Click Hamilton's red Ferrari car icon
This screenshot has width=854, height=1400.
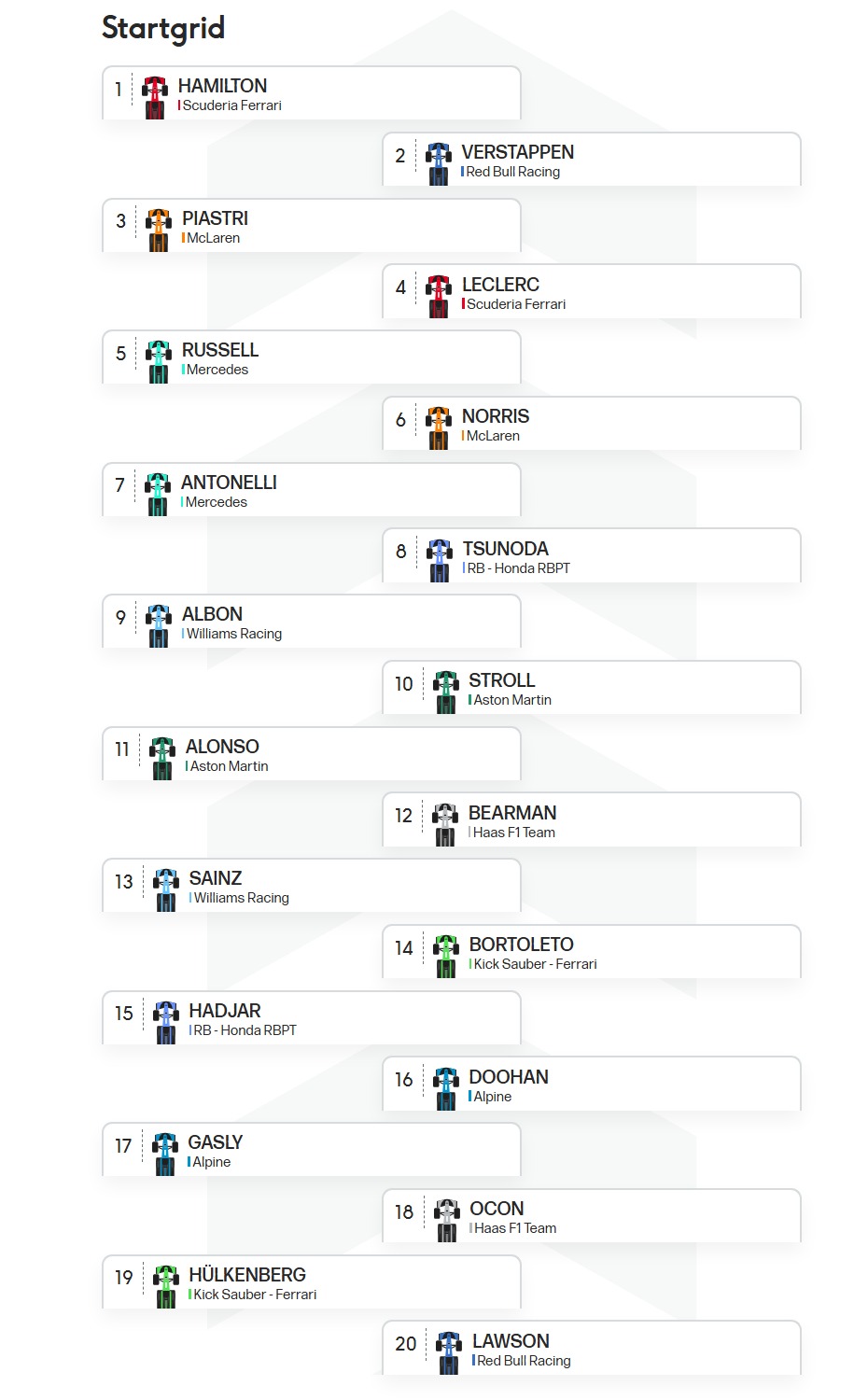[x=155, y=97]
